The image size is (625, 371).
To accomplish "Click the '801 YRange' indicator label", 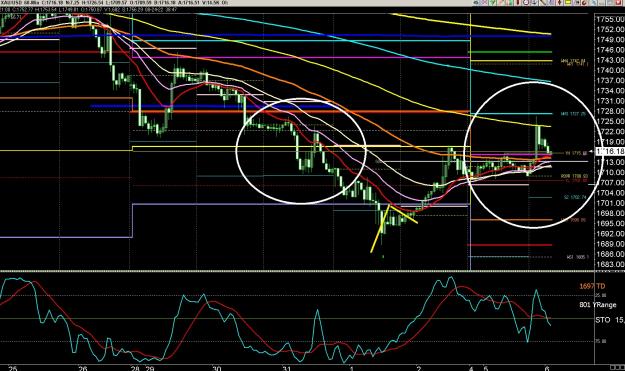I will click(x=597, y=305).
